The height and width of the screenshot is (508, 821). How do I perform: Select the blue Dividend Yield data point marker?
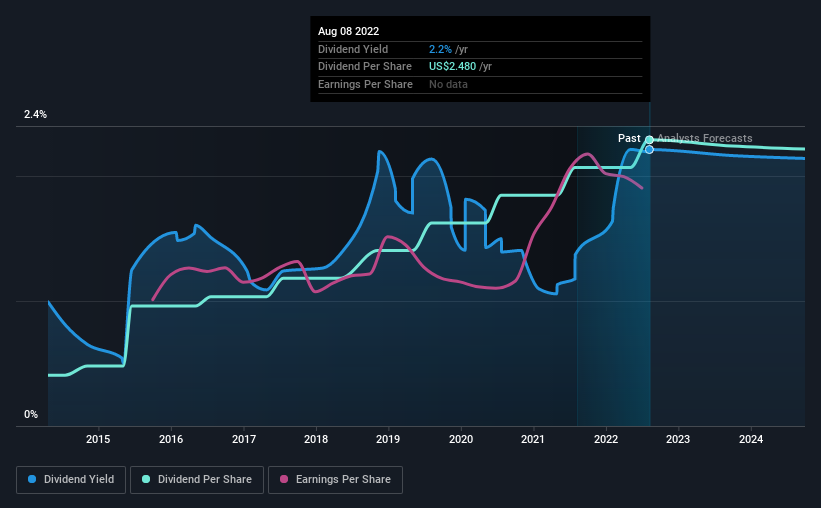649,150
